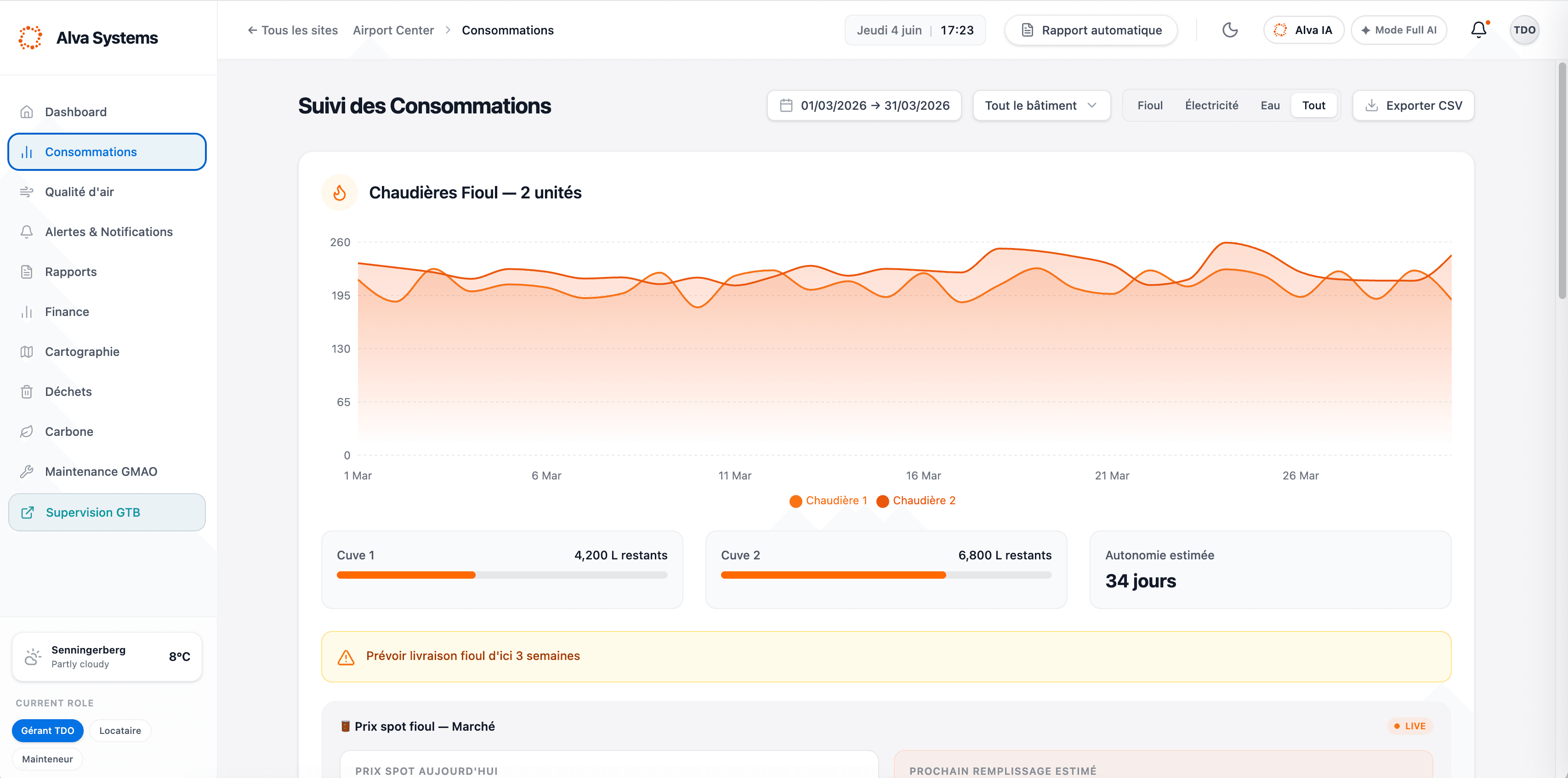Click the download icon on Exporter CSV

tap(1371, 106)
